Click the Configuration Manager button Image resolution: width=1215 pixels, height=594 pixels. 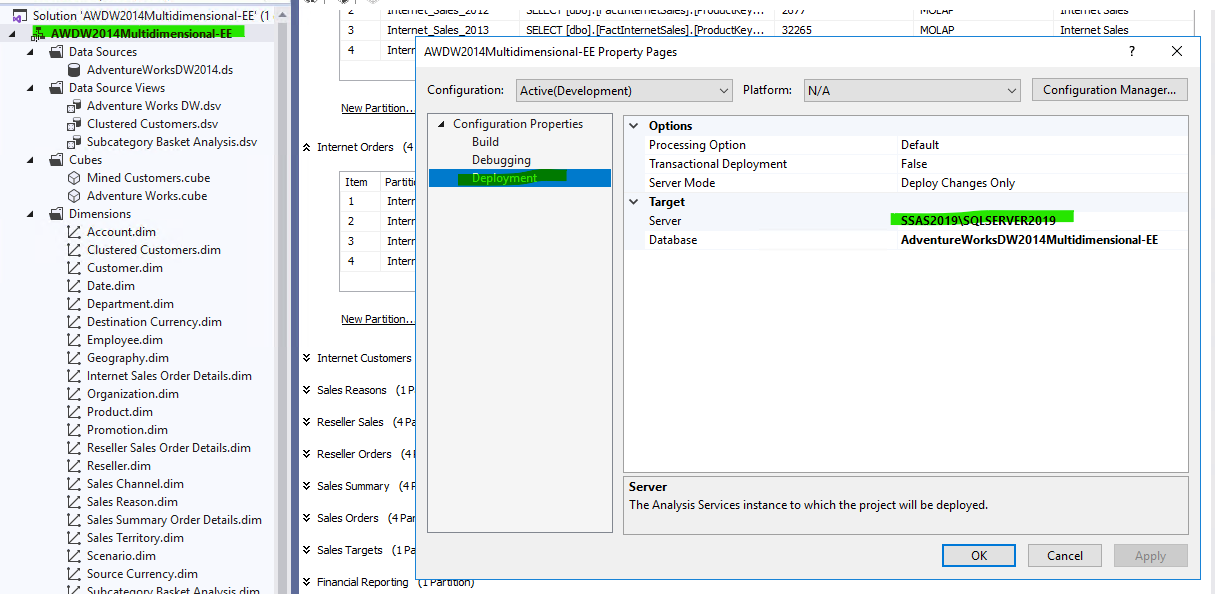1110,90
